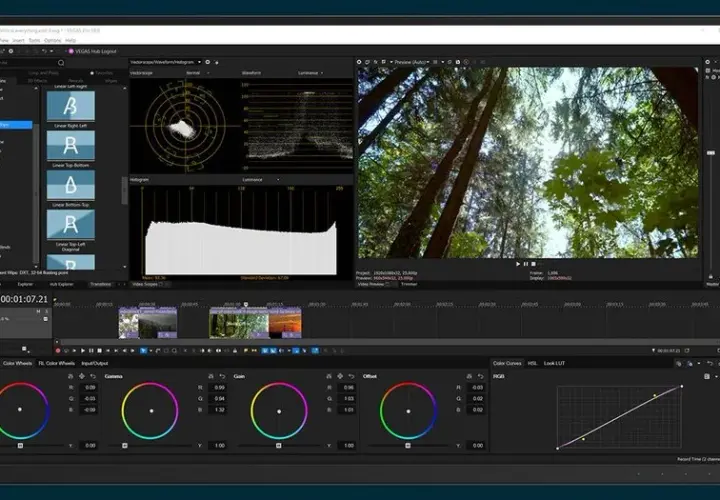Stop video in the preview window
The image size is (720, 500).
[x=533, y=264]
